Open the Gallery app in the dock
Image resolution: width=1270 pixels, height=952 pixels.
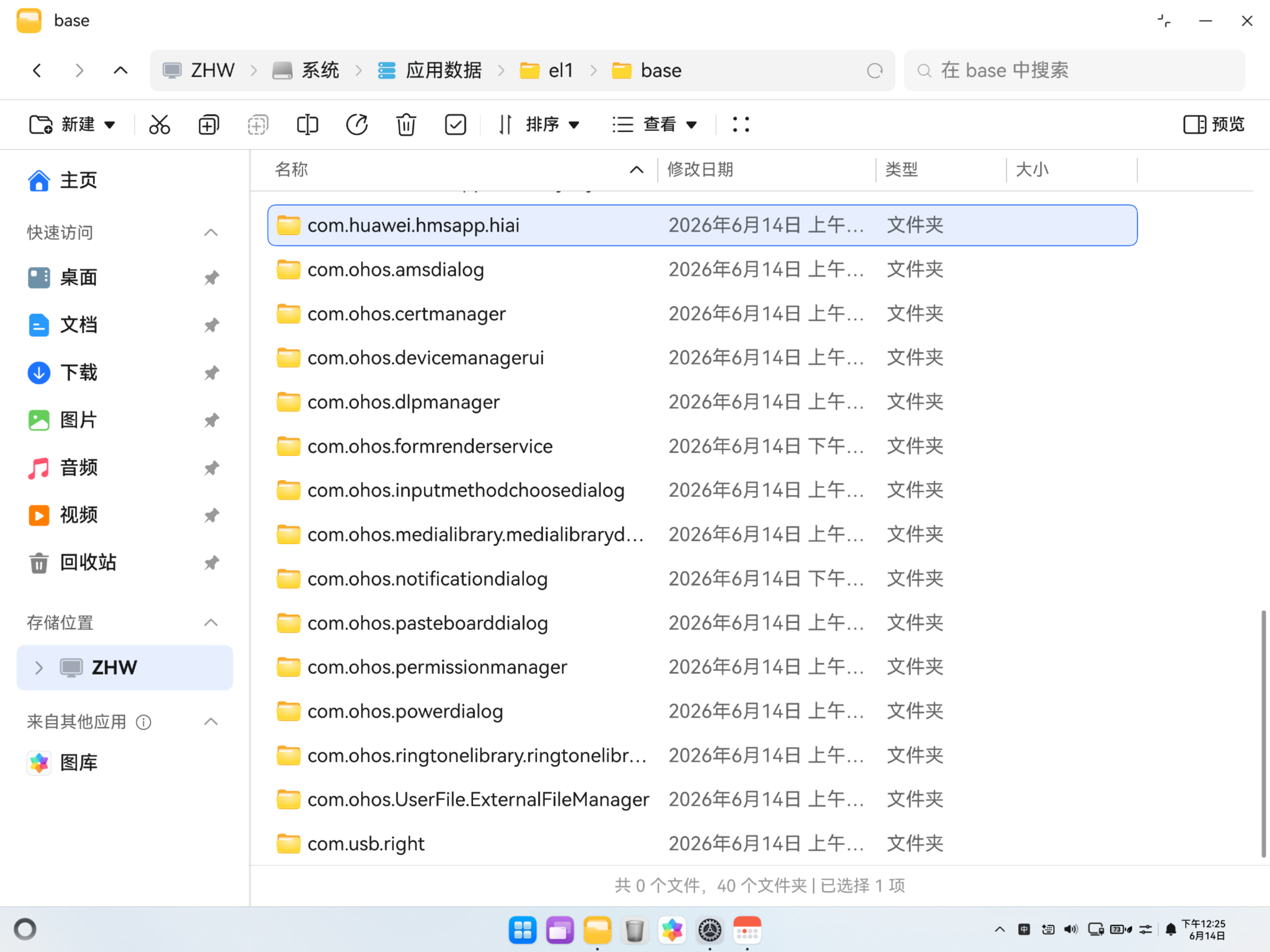[x=672, y=930]
